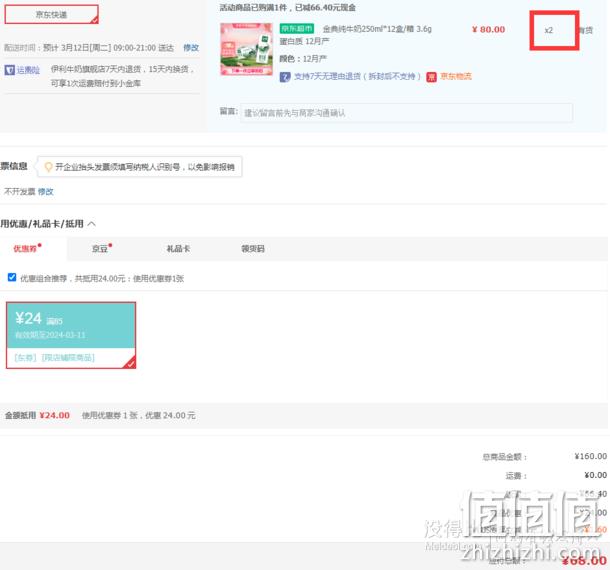Click the x2 quantity text
The width and height of the screenshot is (610, 570).
point(549,30)
